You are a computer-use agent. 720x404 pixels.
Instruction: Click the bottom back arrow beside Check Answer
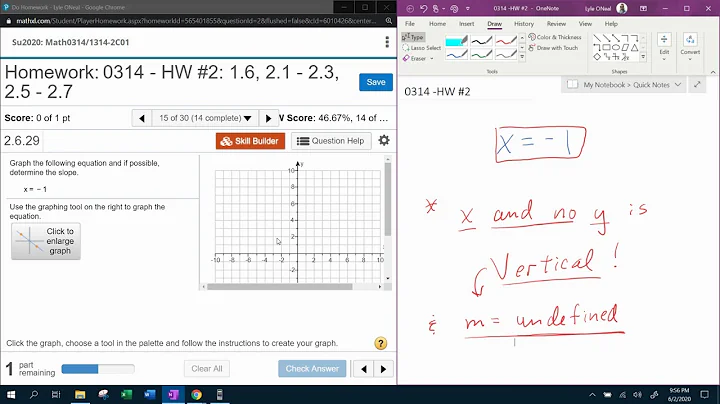[x=364, y=369]
